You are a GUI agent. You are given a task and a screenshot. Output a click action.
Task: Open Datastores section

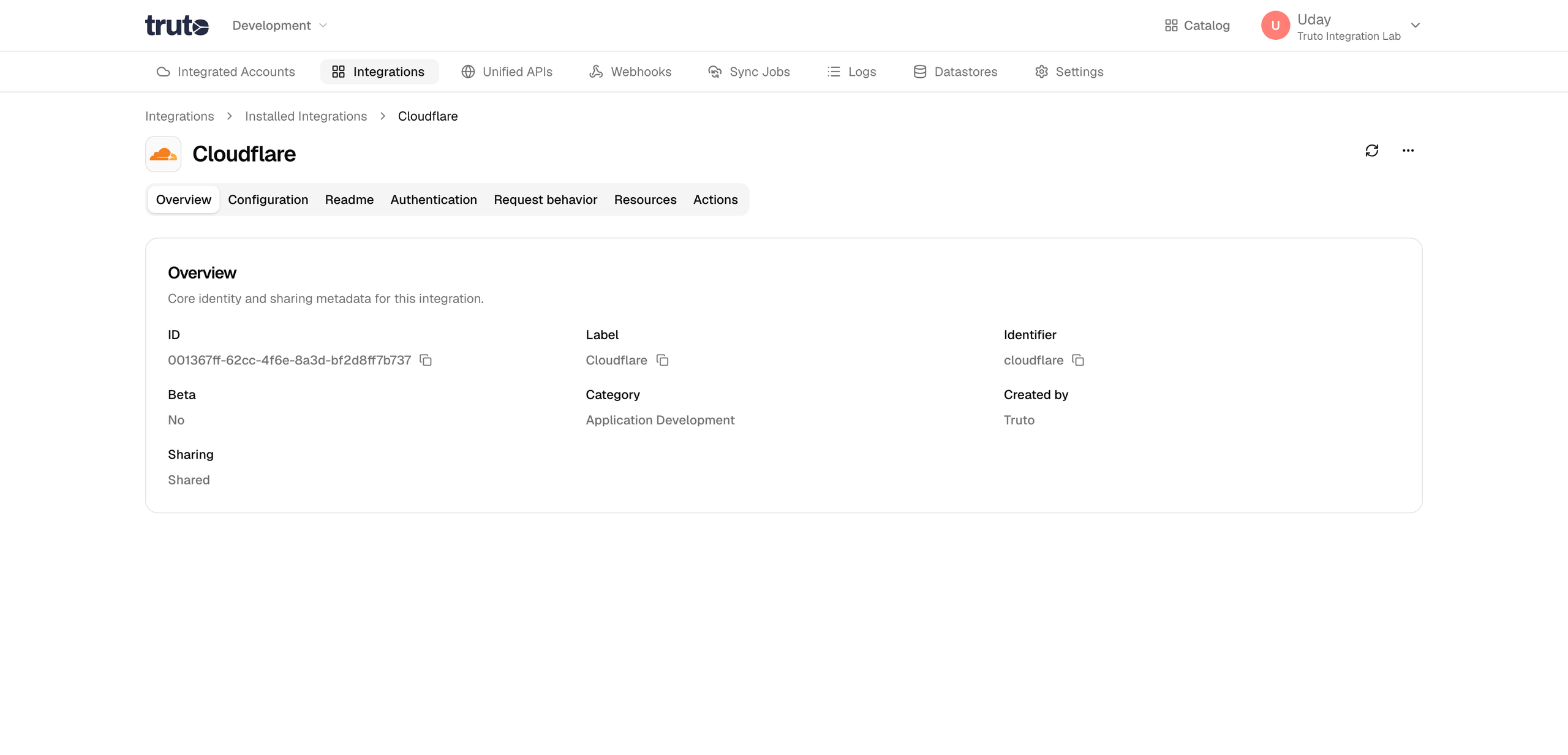click(x=955, y=72)
